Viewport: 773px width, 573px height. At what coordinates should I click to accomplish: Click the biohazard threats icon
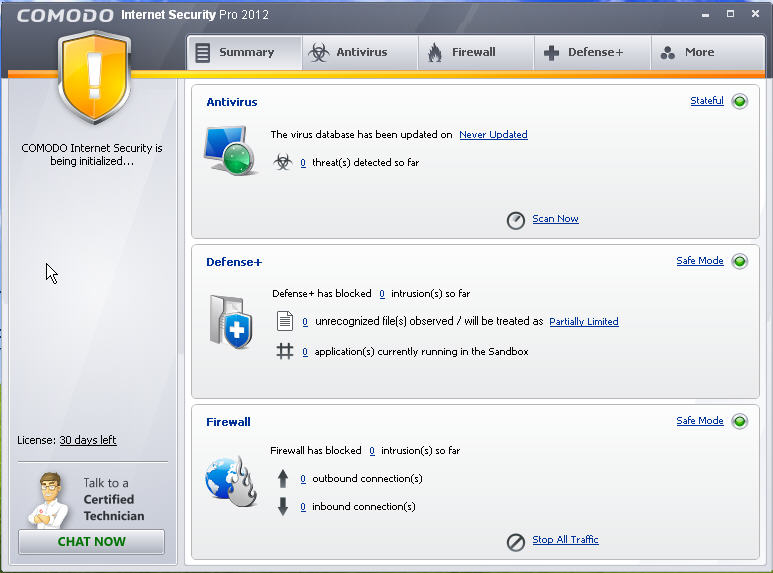(282, 162)
